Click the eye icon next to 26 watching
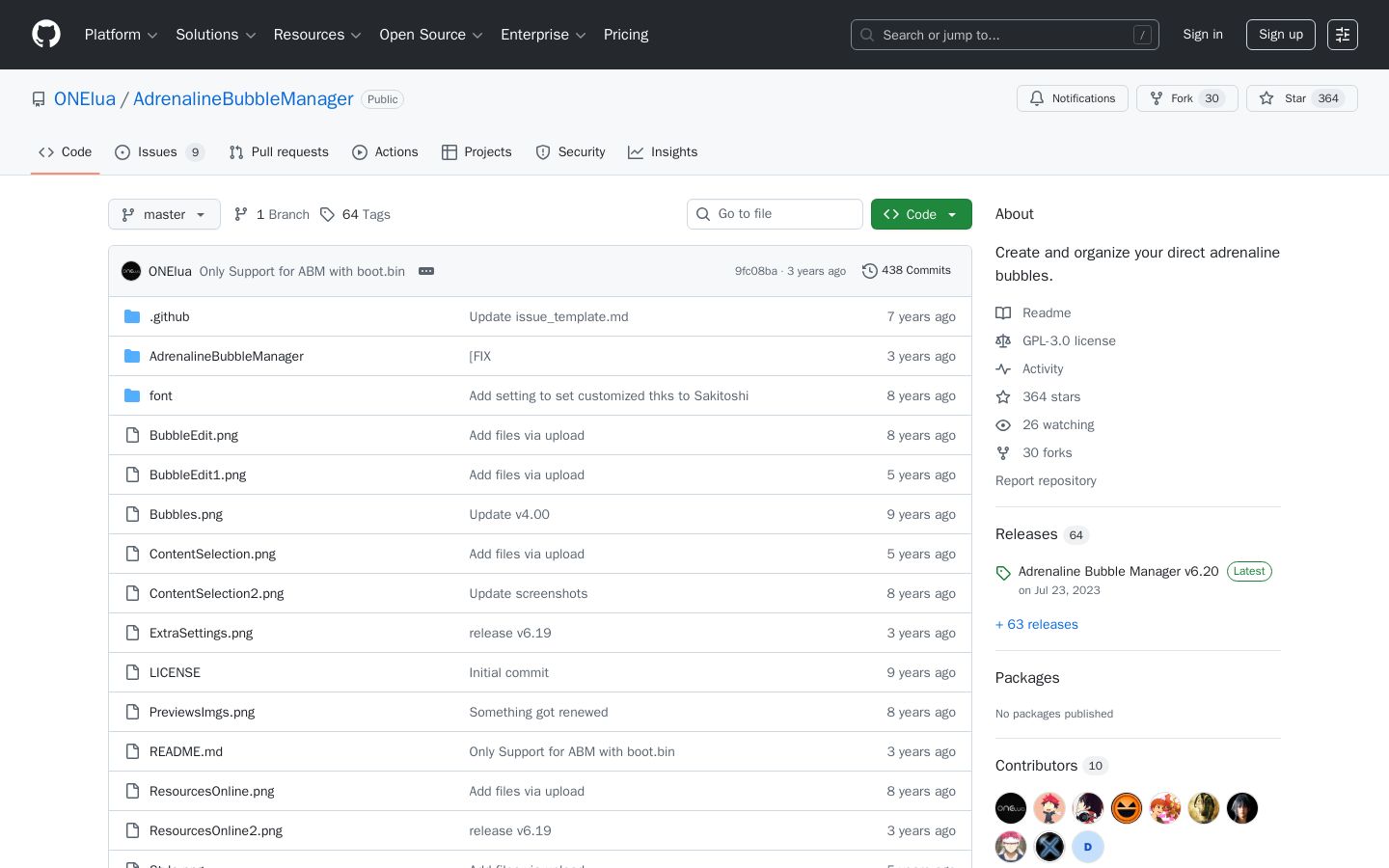Screen dimensions: 1389x868 coord(1003,424)
